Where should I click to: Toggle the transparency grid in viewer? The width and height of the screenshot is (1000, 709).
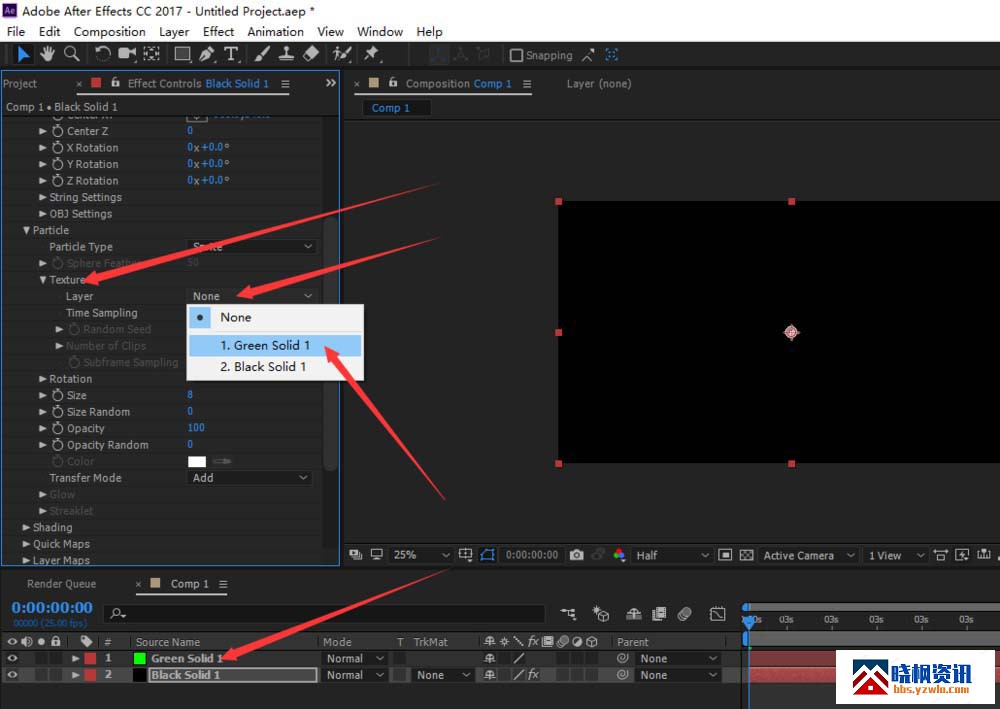coord(747,555)
